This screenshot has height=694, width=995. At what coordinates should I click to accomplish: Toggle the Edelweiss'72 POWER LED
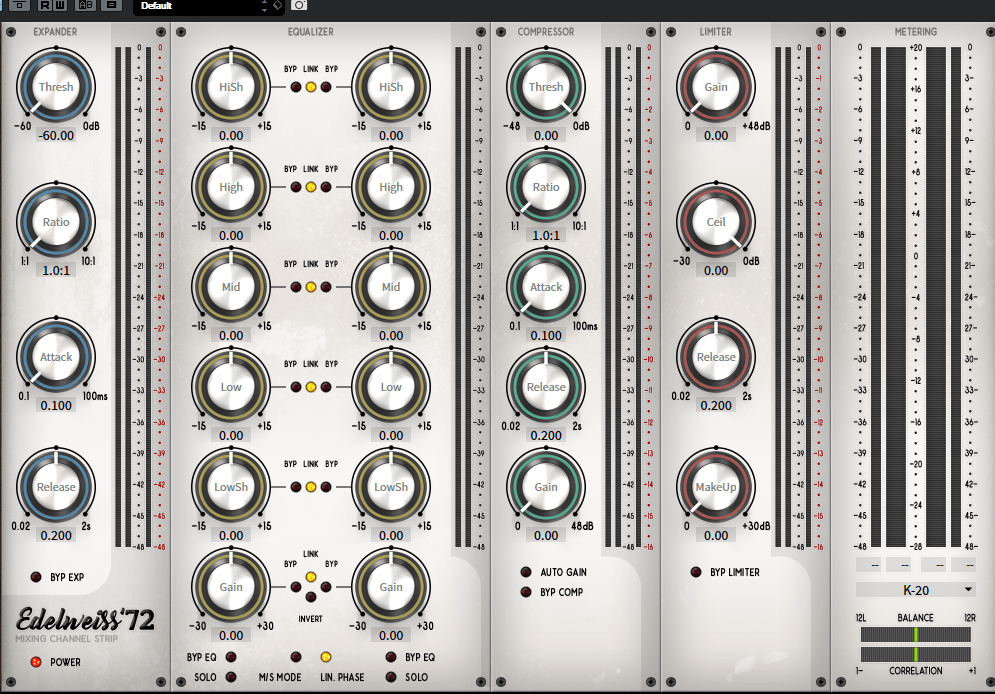click(x=36, y=662)
